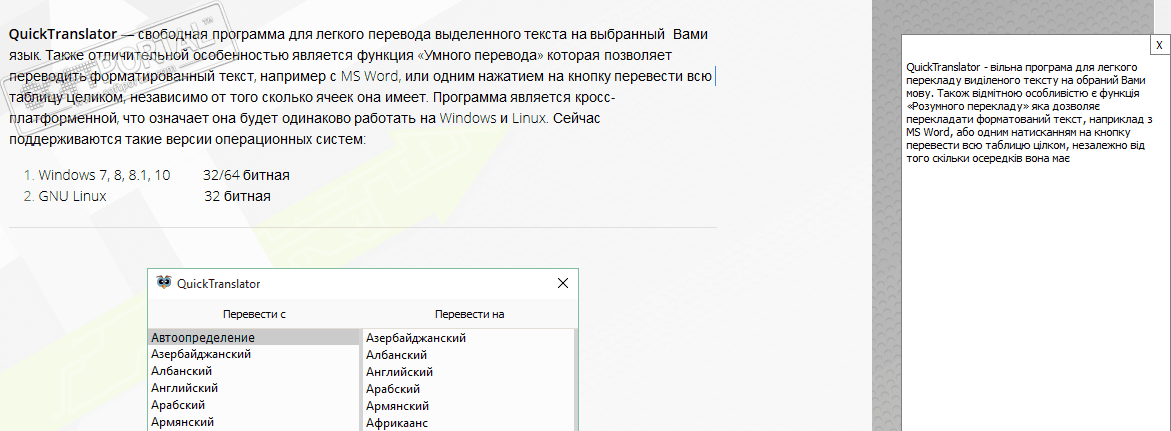The width and height of the screenshot is (1171, 431).
Task: Select Английский in the Перевести с list
Action: point(254,388)
